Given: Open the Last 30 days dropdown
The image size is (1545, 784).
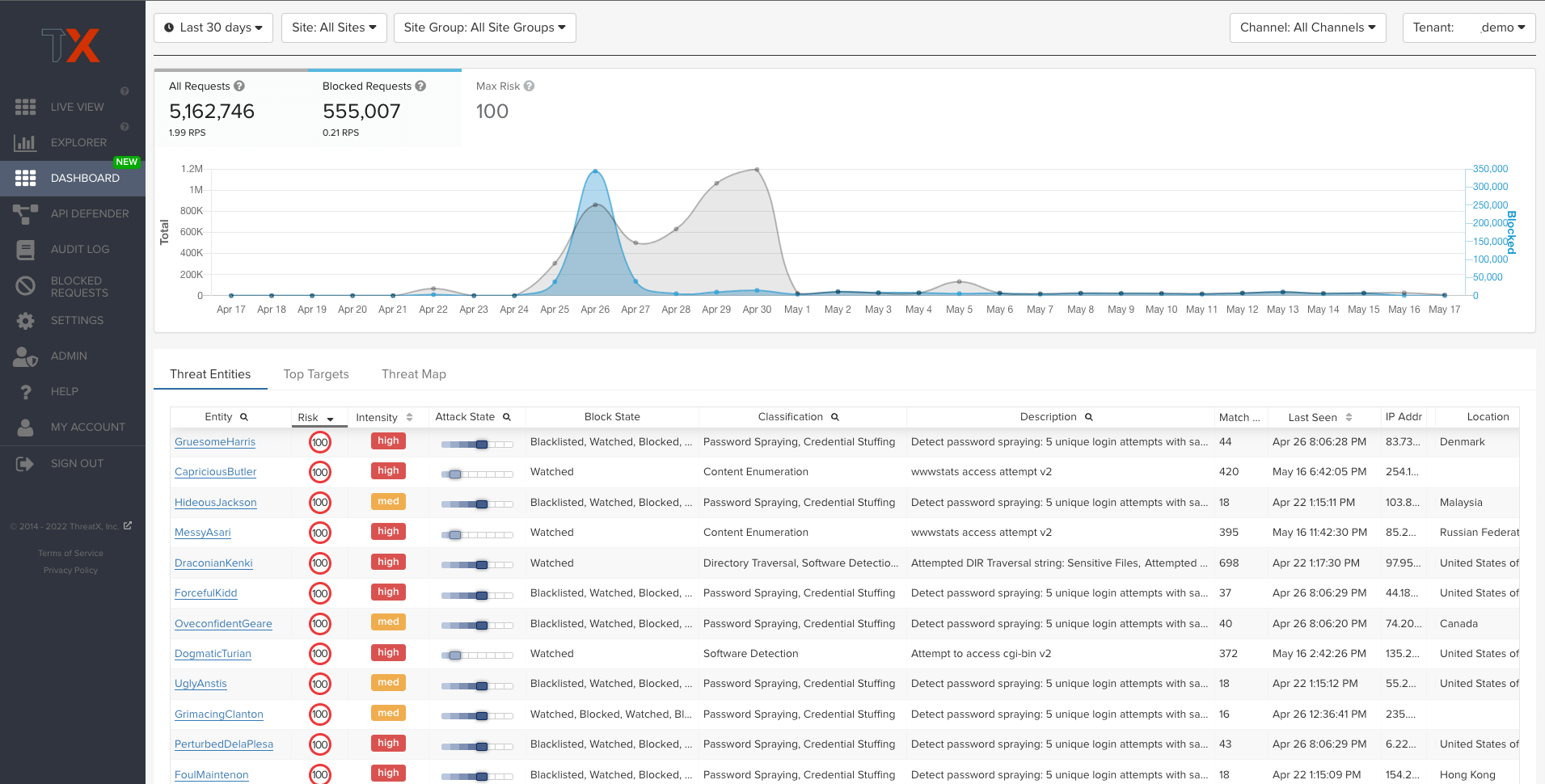Looking at the screenshot, I should [213, 27].
